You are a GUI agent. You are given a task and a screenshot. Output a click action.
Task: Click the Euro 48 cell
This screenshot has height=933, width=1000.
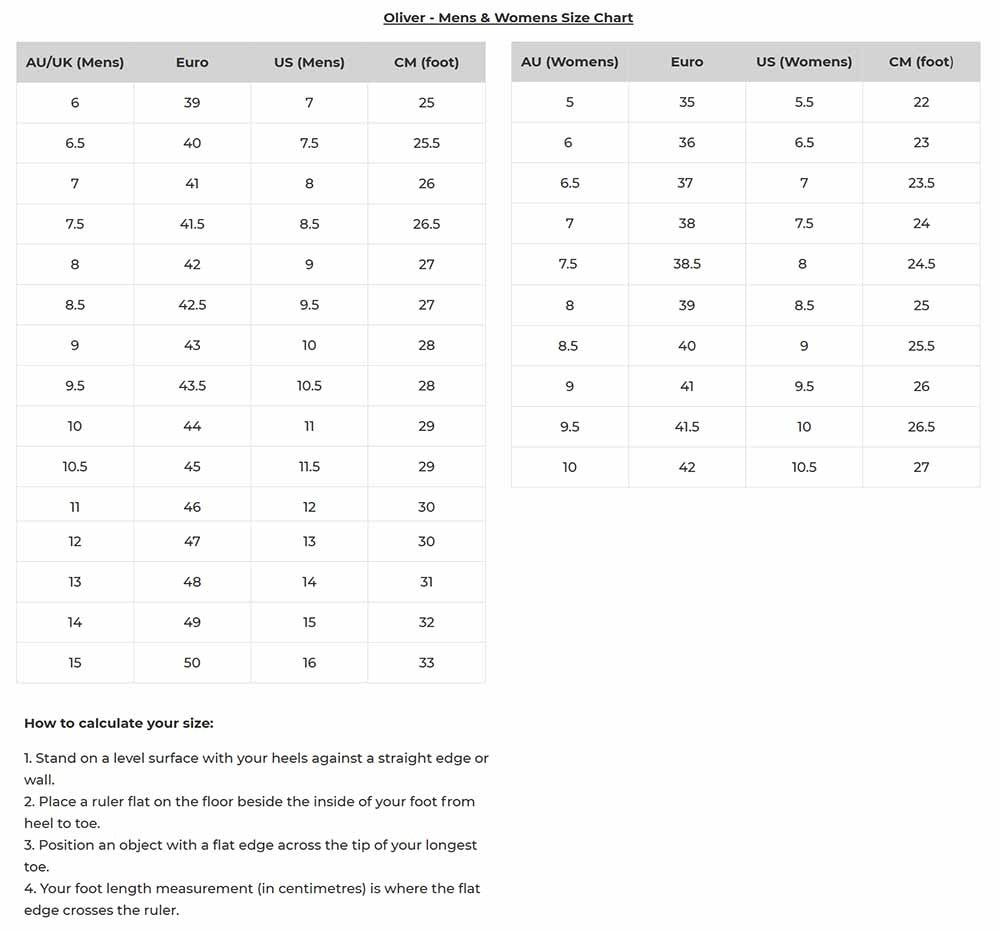click(x=192, y=582)
